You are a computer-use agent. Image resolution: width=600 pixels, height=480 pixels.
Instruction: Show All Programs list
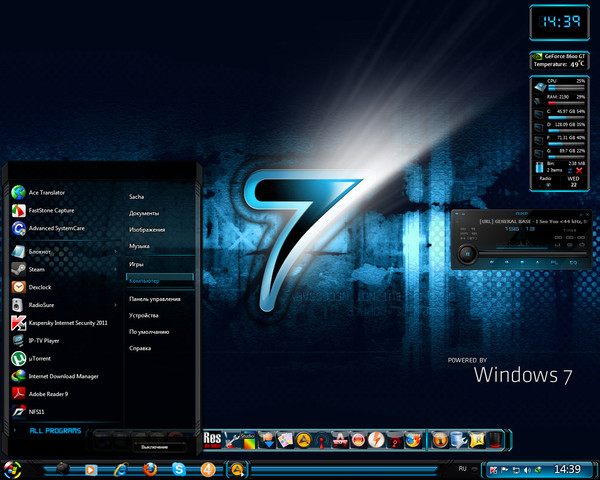tap(55, 431)
